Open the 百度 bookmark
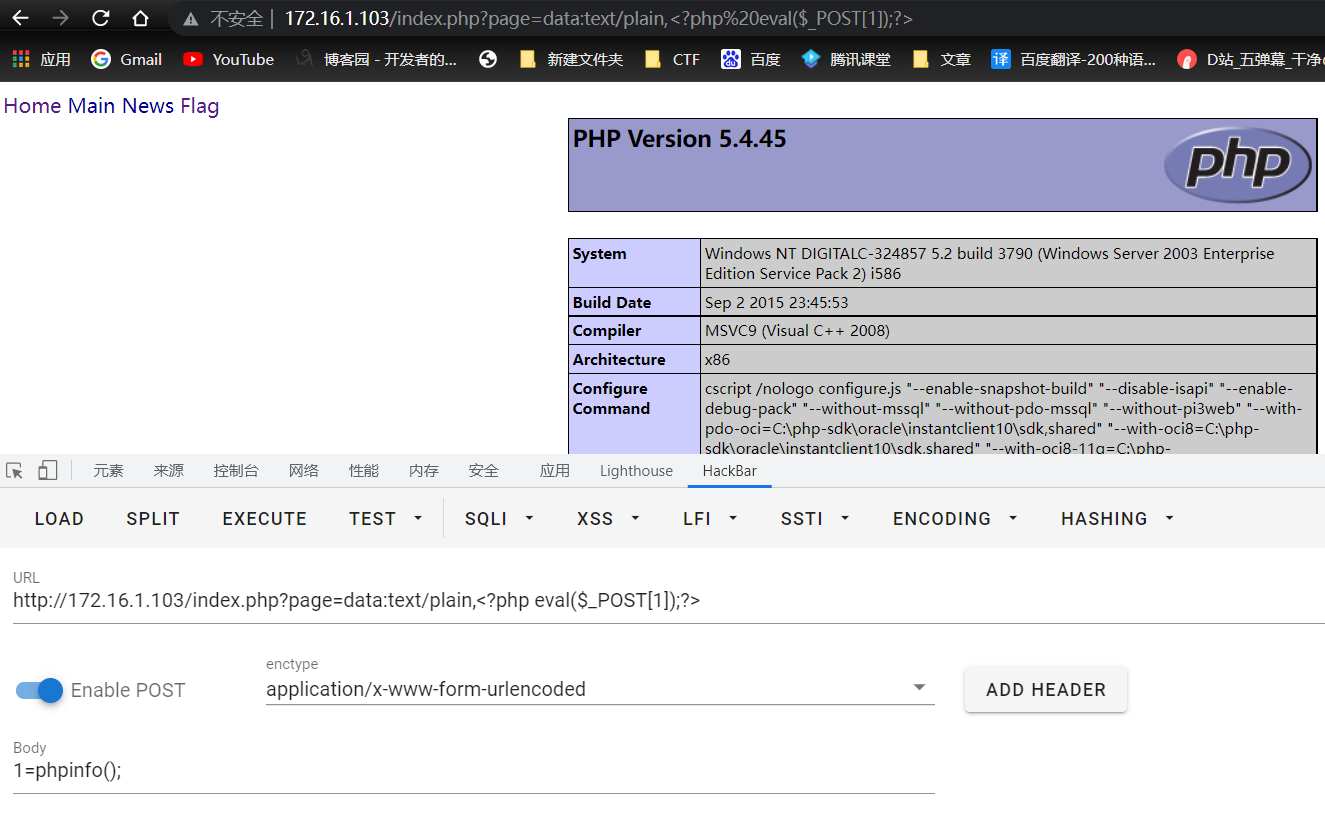The height and width of the screenshot is (814, 1325). [751, 59]
